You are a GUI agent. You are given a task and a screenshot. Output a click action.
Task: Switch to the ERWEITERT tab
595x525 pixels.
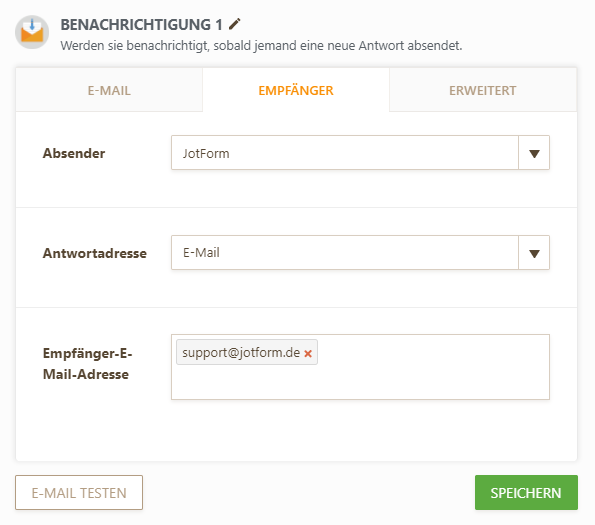483,90
